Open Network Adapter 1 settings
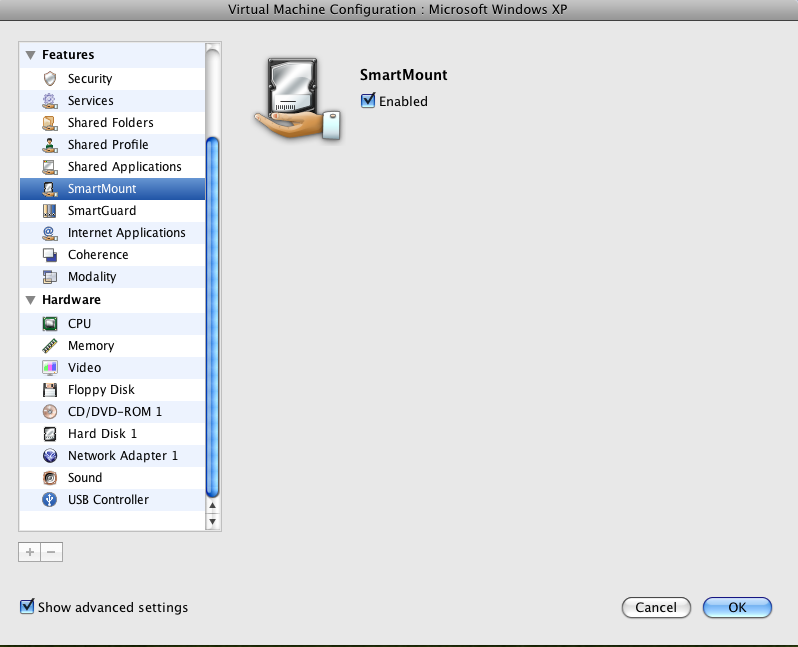The width and height of the screenshot is (798, 647). [112, 456]
